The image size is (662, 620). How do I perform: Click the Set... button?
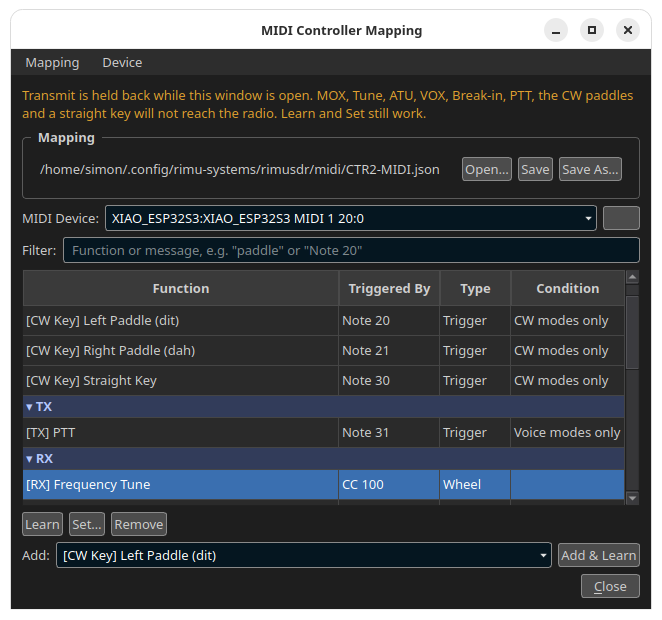(87, 524)
